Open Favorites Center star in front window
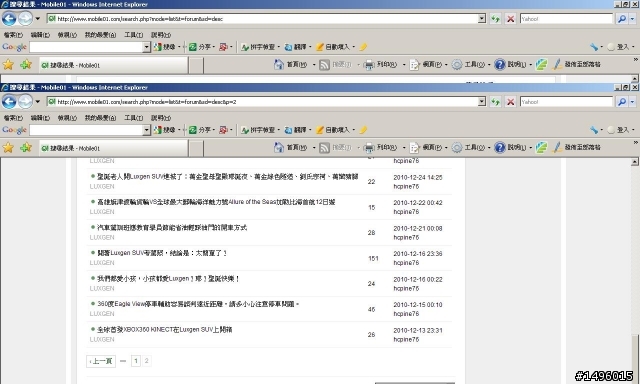The width and height of the screenshot is (640, 384). coord(8,147)
